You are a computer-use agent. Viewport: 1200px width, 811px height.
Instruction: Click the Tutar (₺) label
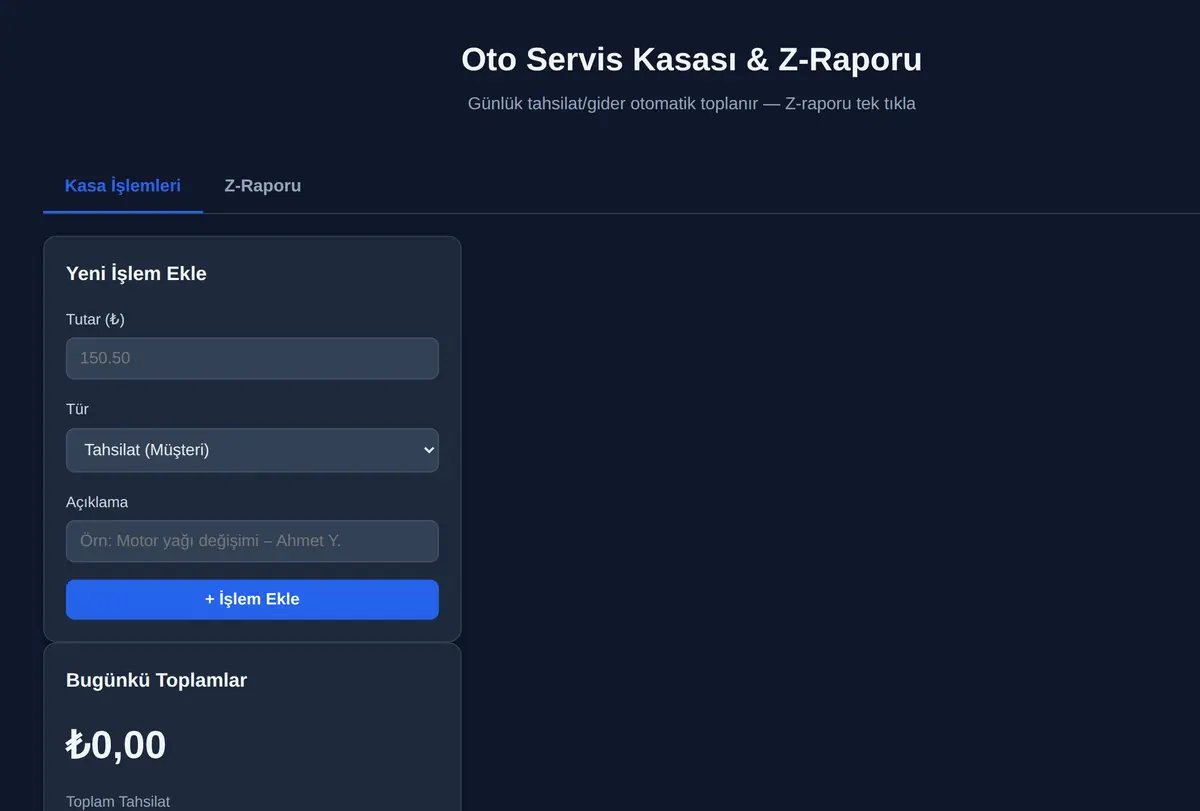[95, 319]
